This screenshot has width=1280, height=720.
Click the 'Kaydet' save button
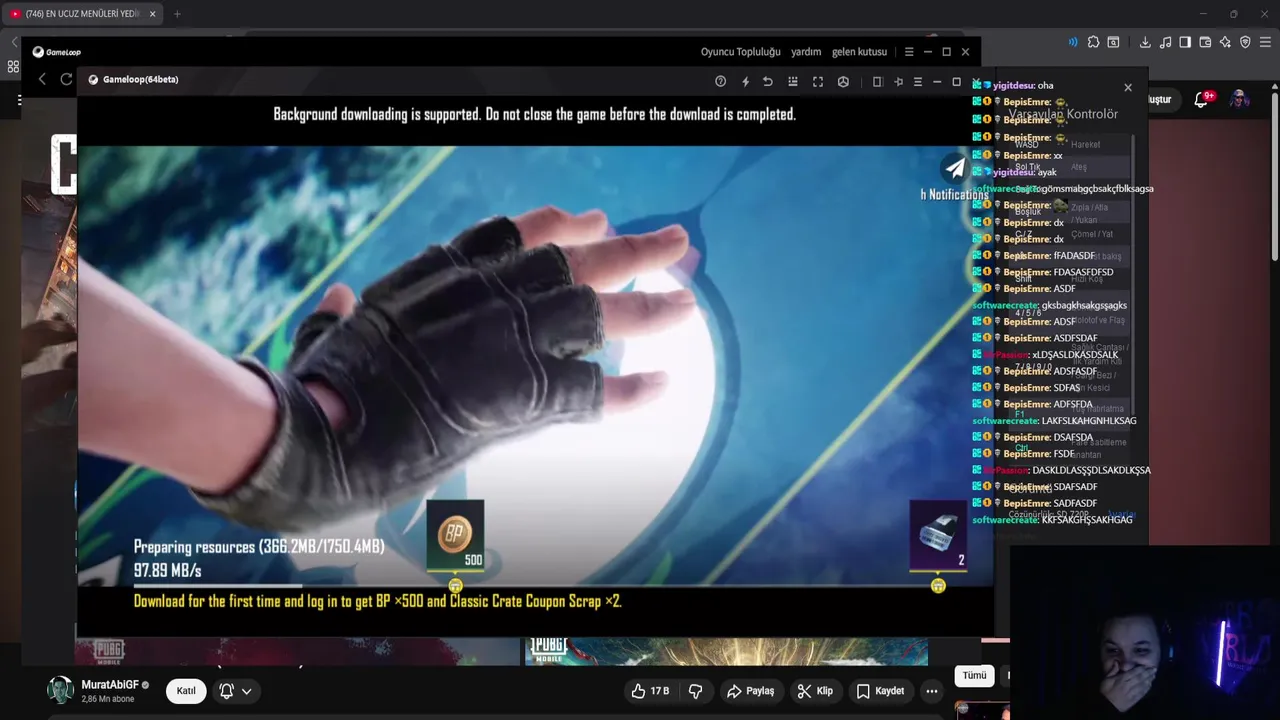click(x=880, y=691)
